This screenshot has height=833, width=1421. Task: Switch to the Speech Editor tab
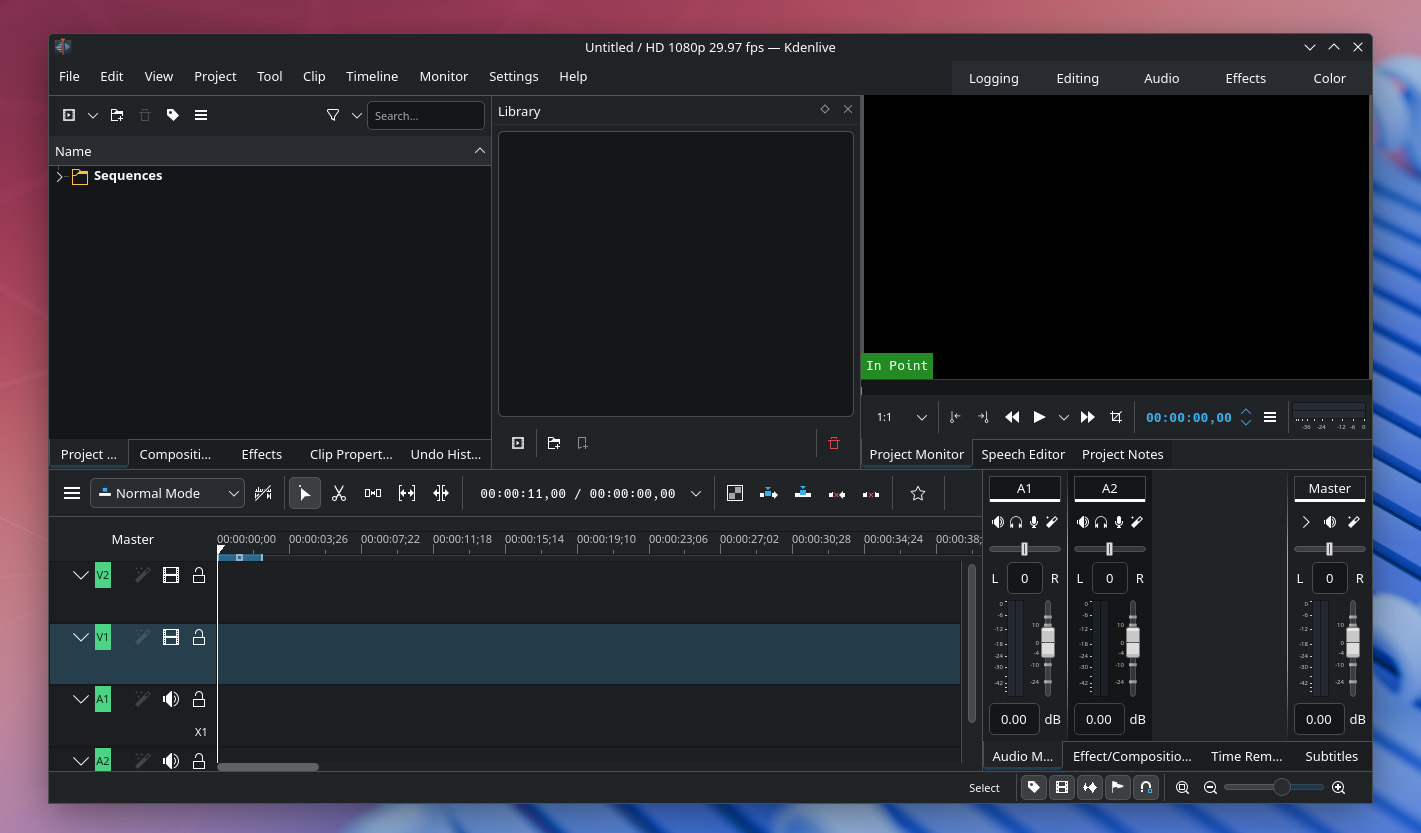tap(1022, 454)
